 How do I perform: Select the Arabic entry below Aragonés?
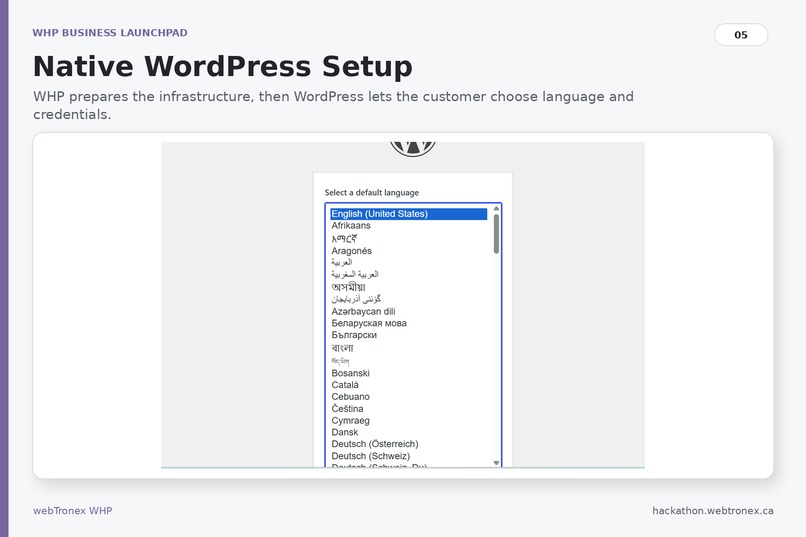[342, 262]
